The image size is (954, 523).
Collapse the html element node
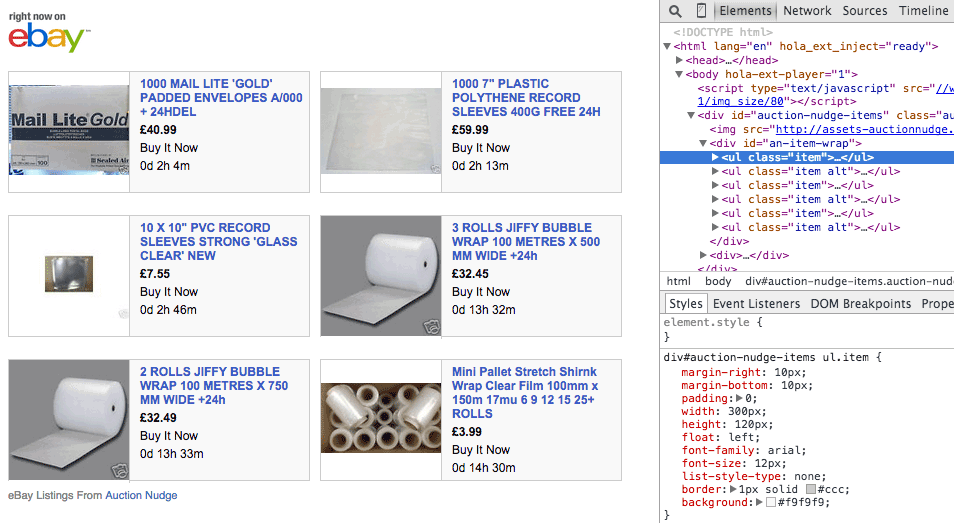[x=667, y=46]
